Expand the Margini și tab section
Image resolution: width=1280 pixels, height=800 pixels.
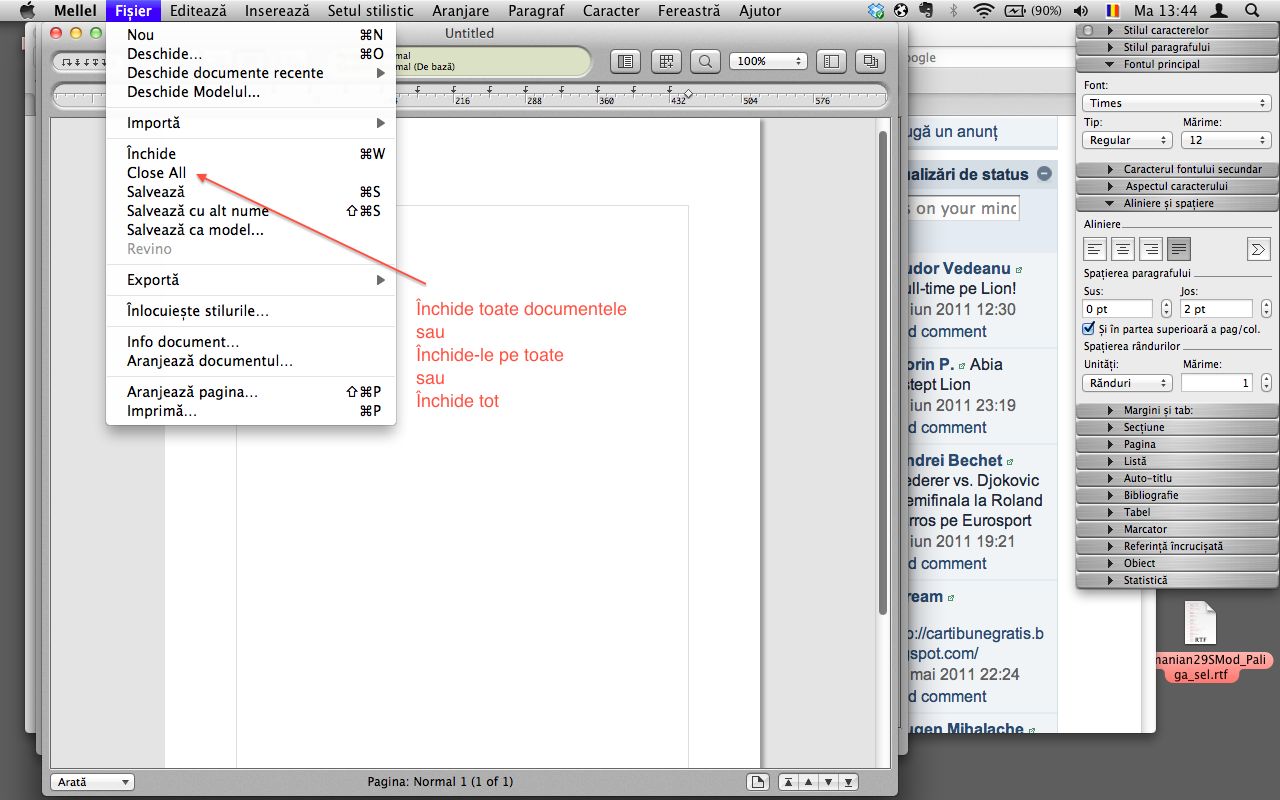(x=1177, y=410)
